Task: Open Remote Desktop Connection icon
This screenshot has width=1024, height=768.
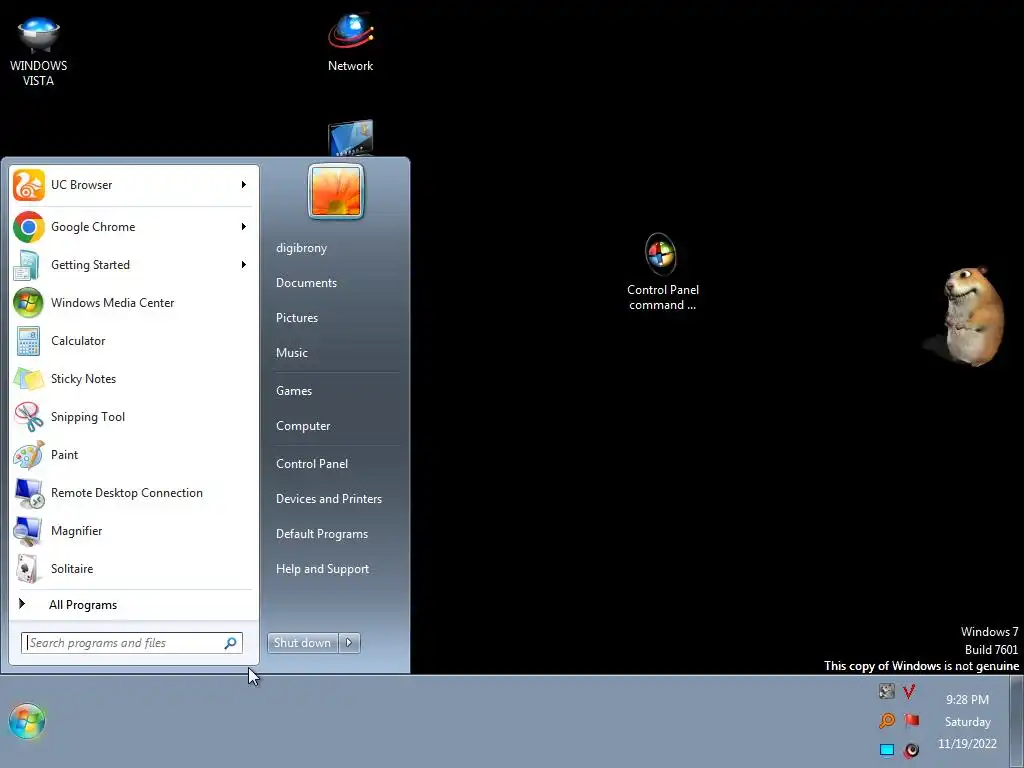Action: pos(29,492)
